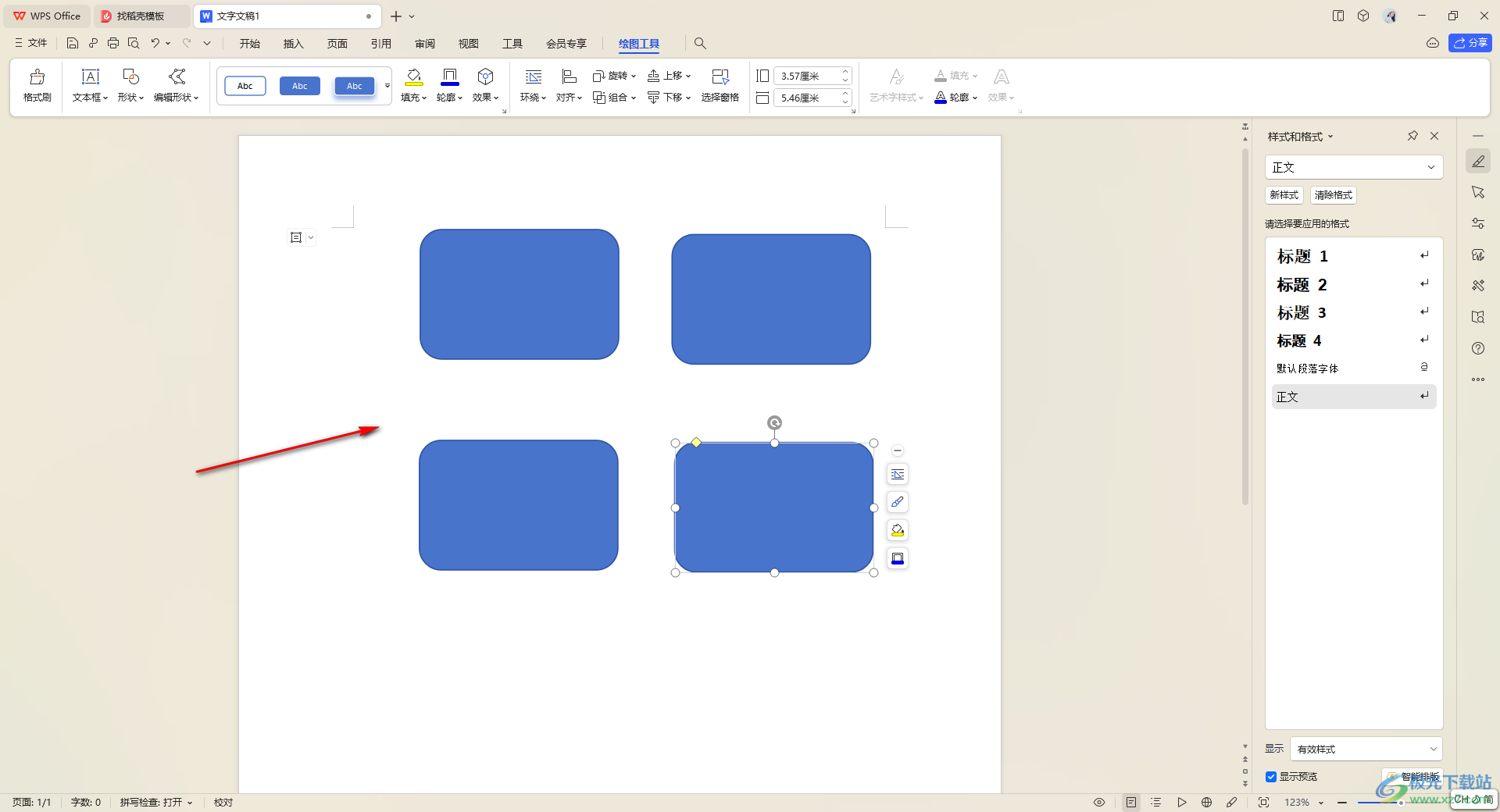
Task: Click the Format Painter (格式刷) icon
Action: click(37, 77)
